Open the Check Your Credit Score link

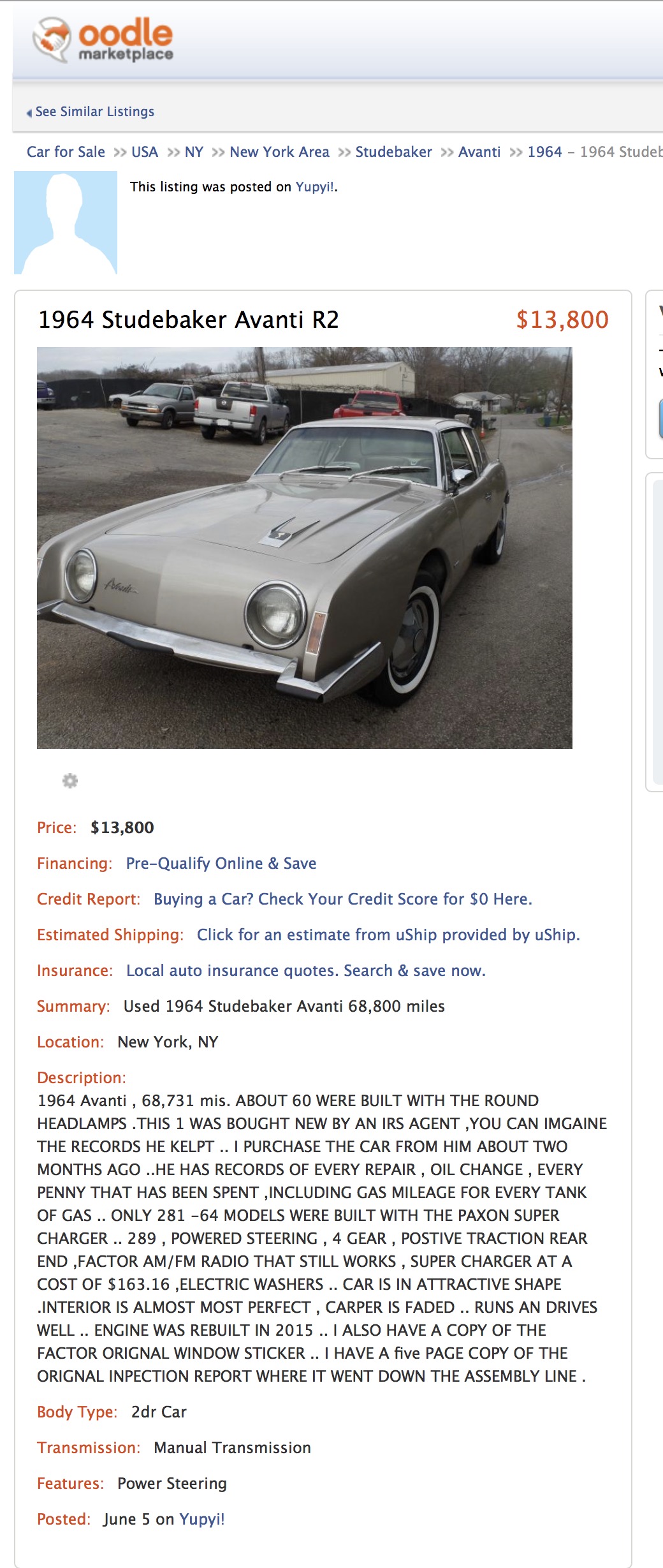[x=342, y=899]
